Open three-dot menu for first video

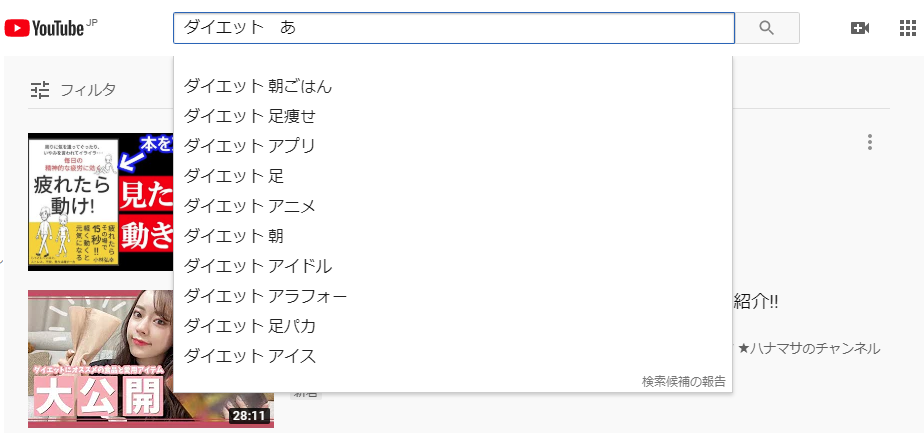(869, 142)
